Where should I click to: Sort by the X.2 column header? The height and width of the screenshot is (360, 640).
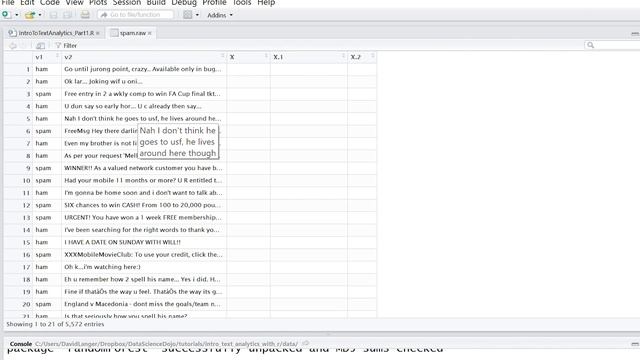click(x=362, y=57)
